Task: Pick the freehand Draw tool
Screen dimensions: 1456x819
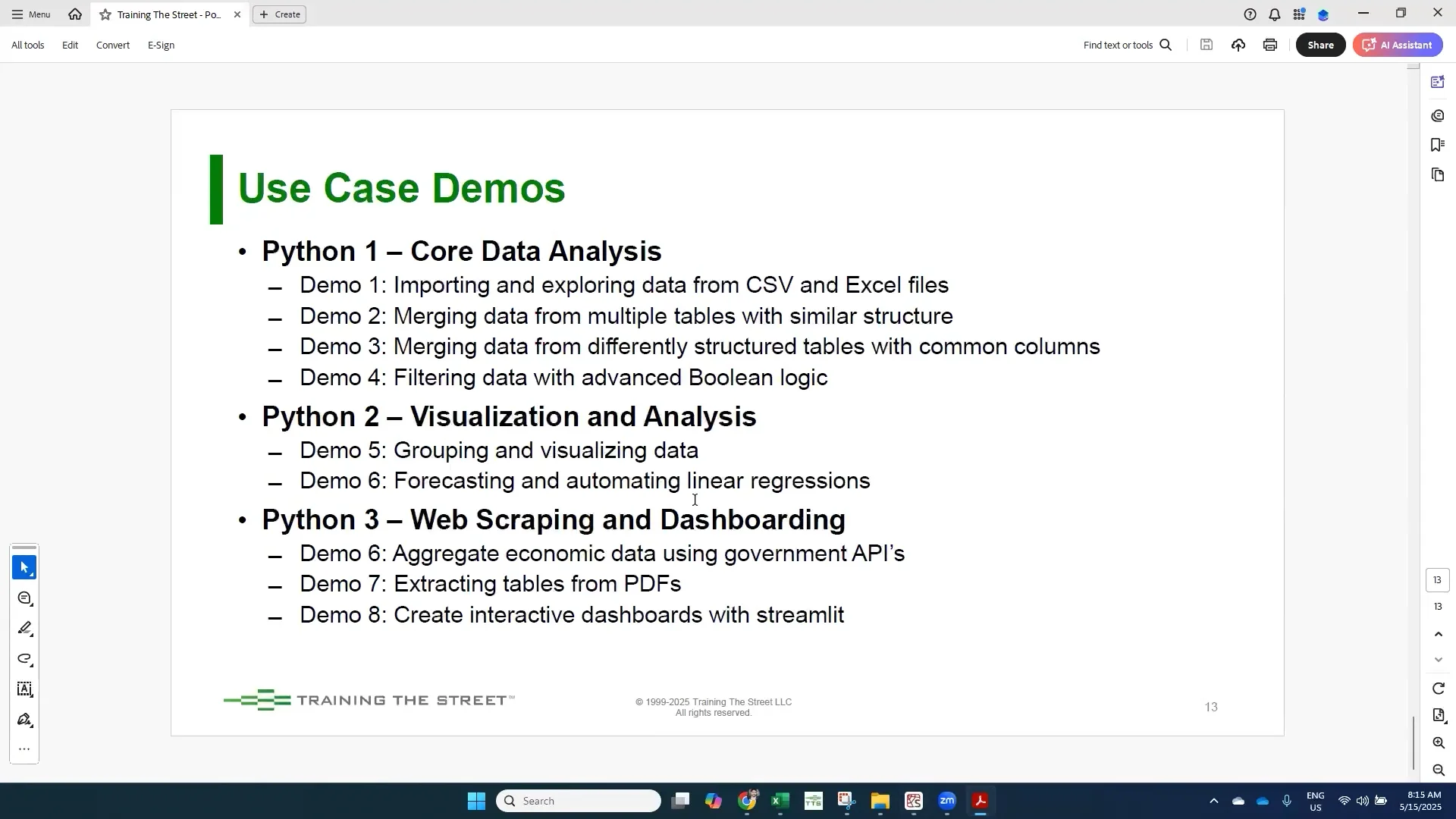Action: click(24, 659)
